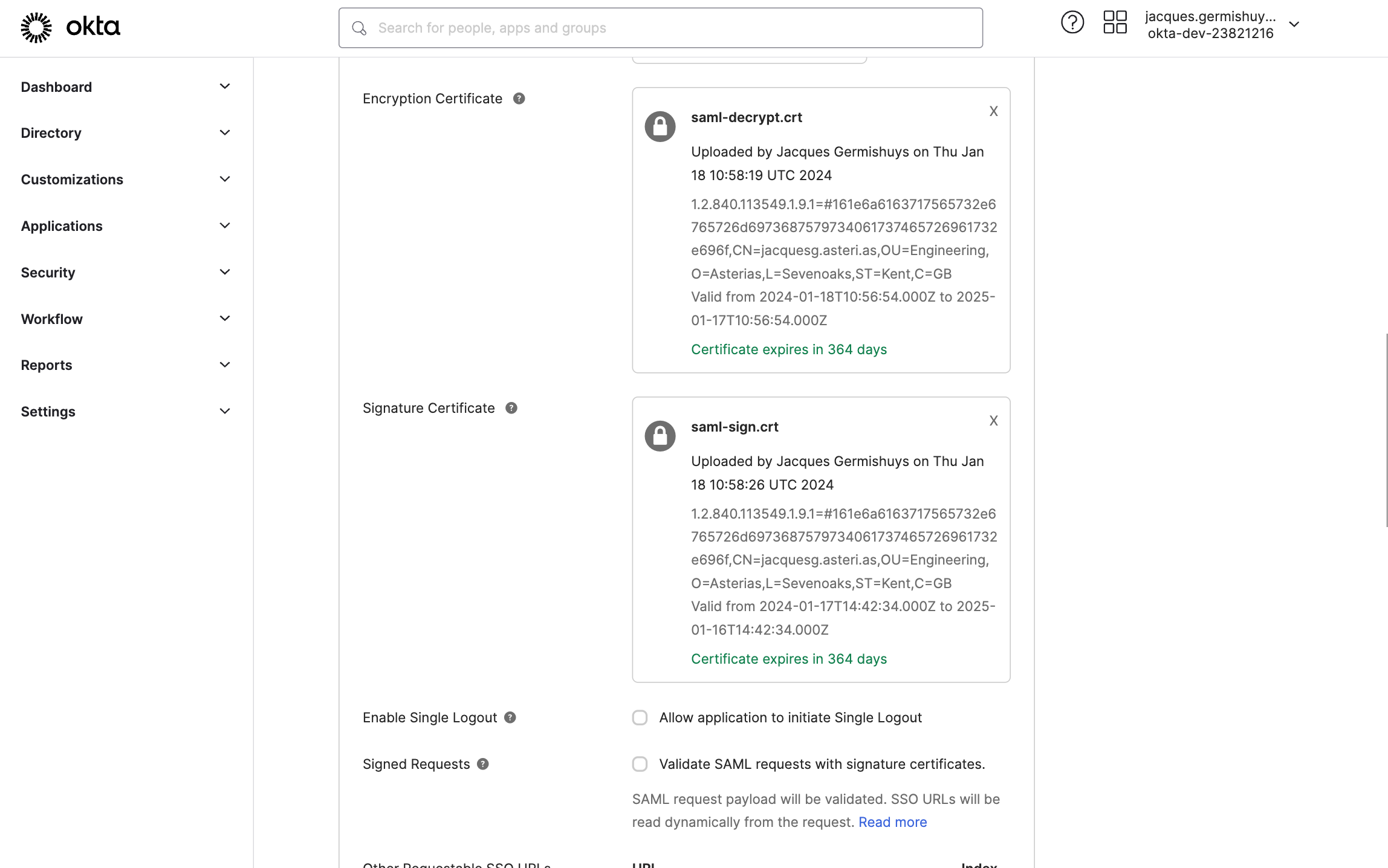Image resolution: width=1388 pixels, height=868 pixels.
Task: Open the Encryption Certificate help tooltip
Action: 519,98
